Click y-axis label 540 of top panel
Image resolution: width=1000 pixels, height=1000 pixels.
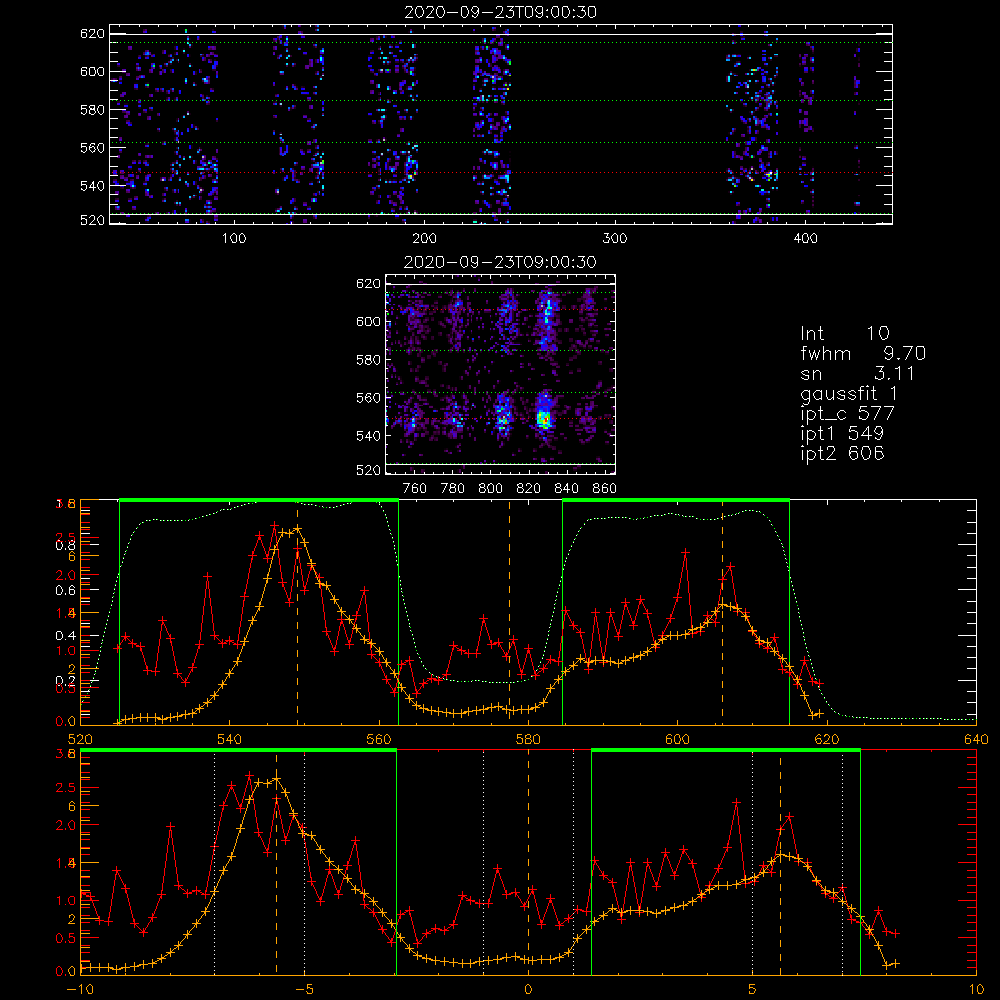92,186
